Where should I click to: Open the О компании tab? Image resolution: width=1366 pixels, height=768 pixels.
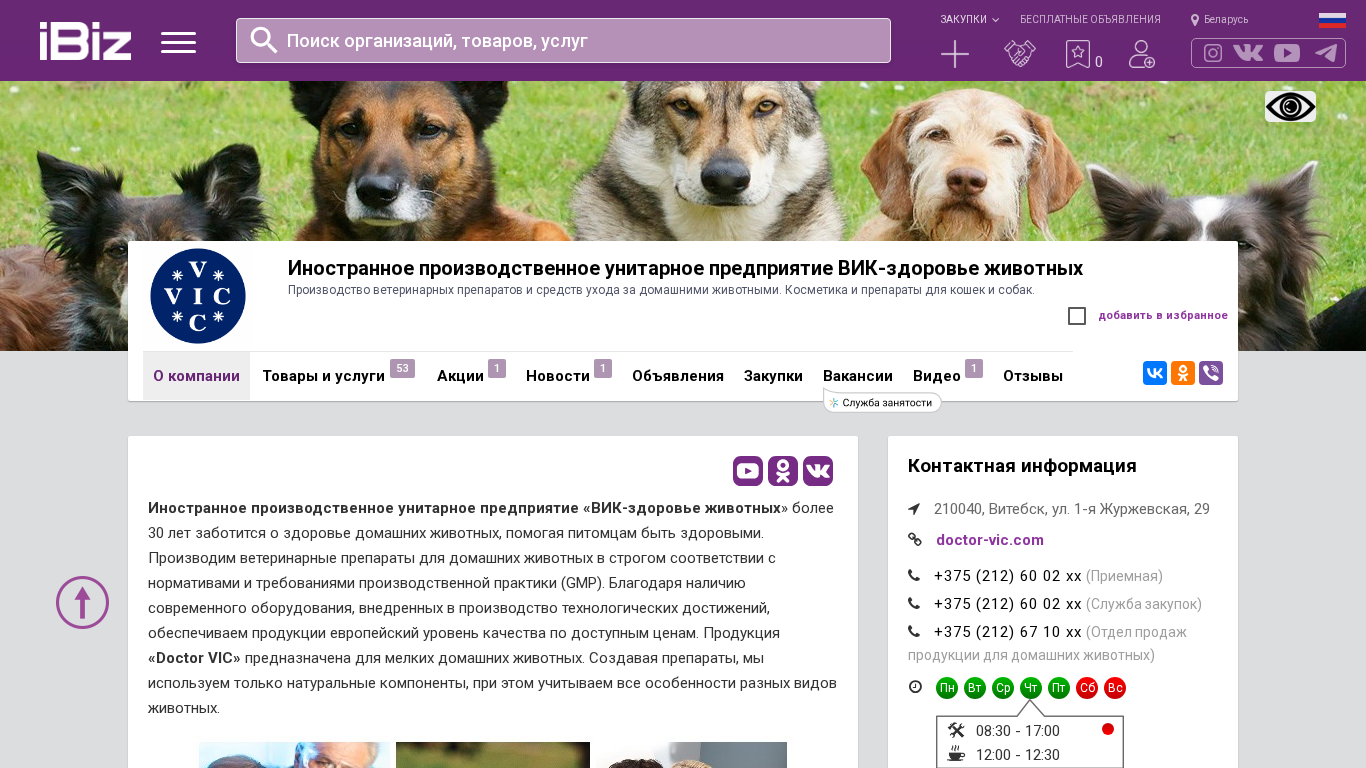tap(196, 376)
